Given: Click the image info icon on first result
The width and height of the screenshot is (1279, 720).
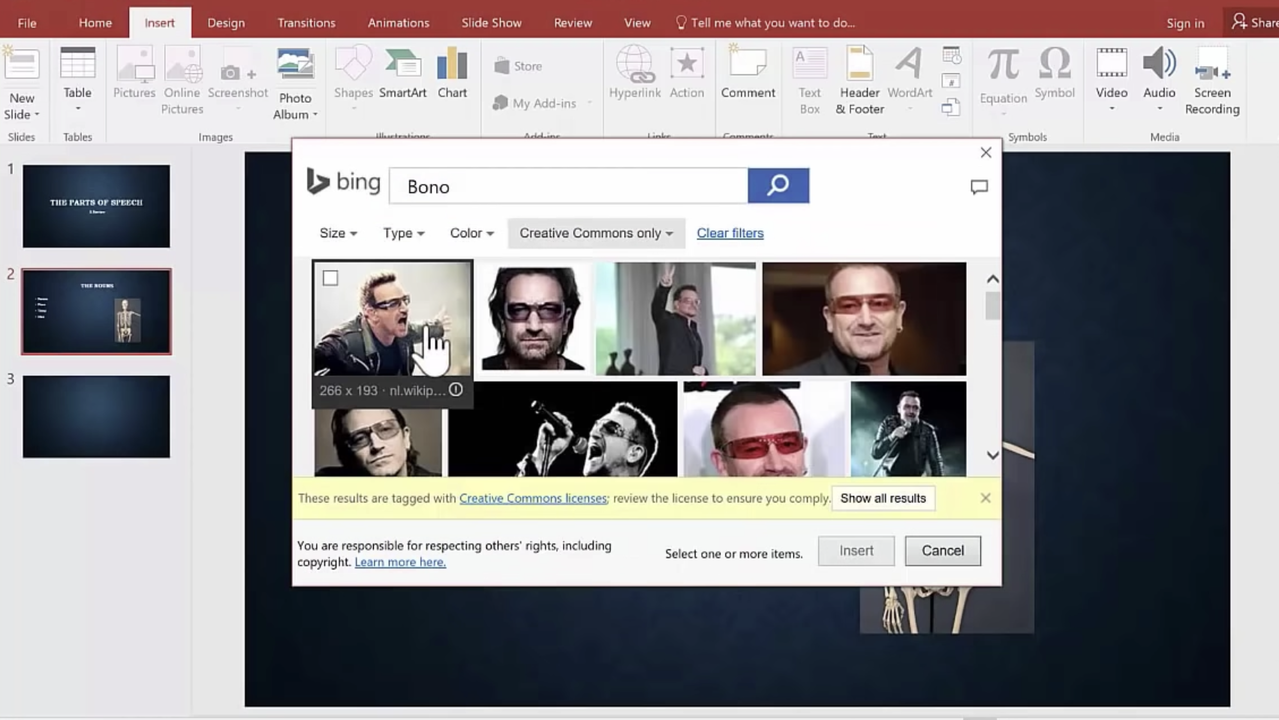Looking at the screenshot, I should pos(456,390).
